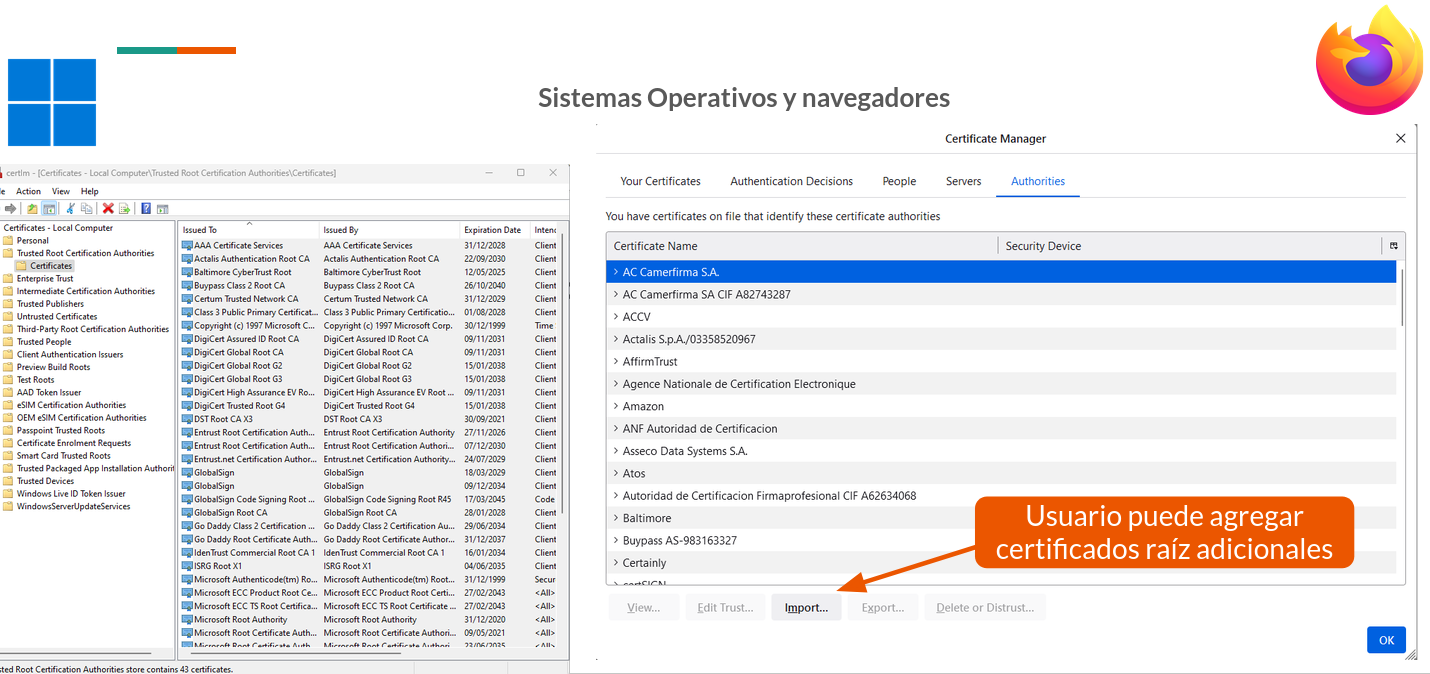Select Smart Card Trusted Roots tree item

click(64, 455)
